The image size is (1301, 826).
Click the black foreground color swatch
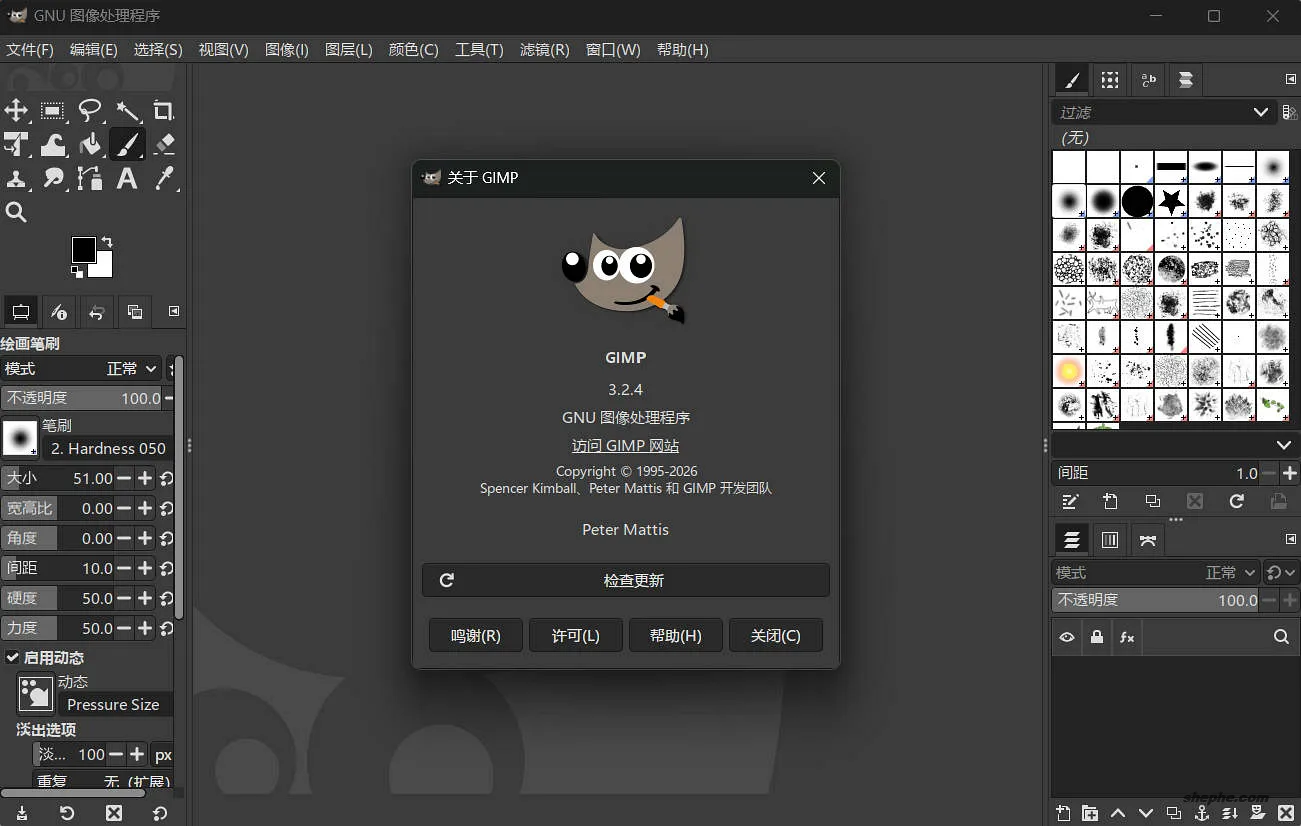pyautogui.click(x=82, y=249)
